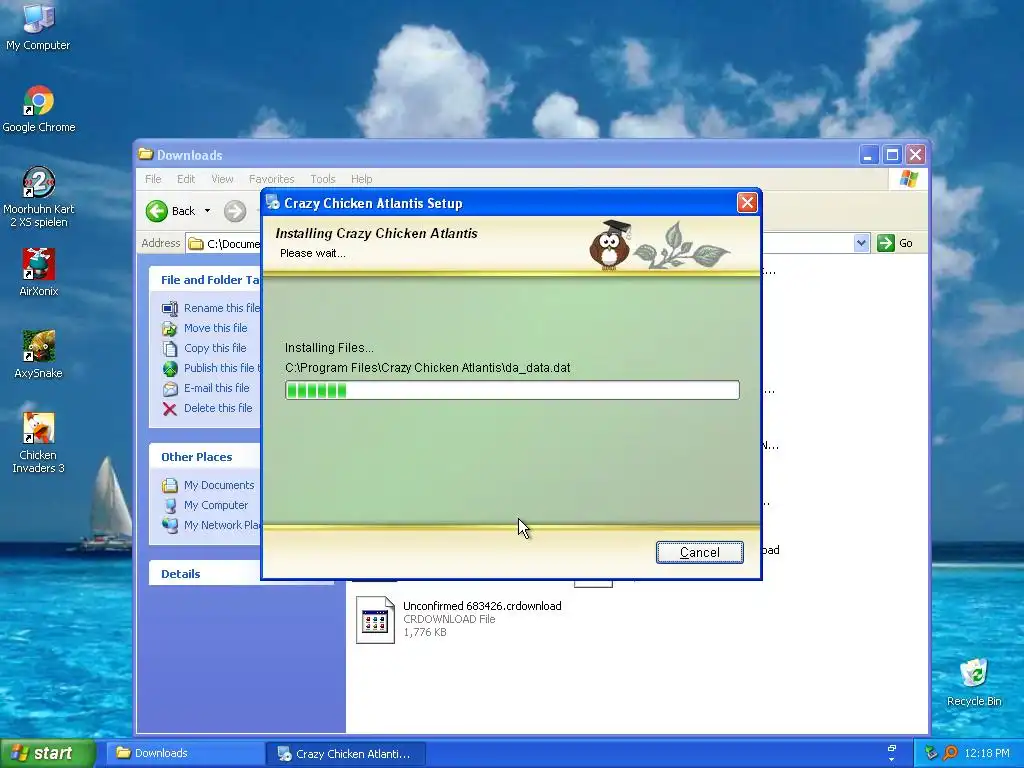The width and height of the screenshot is (1024, 768).
Task: Click the owl mascot image in setup header
Action: (610, 246)
